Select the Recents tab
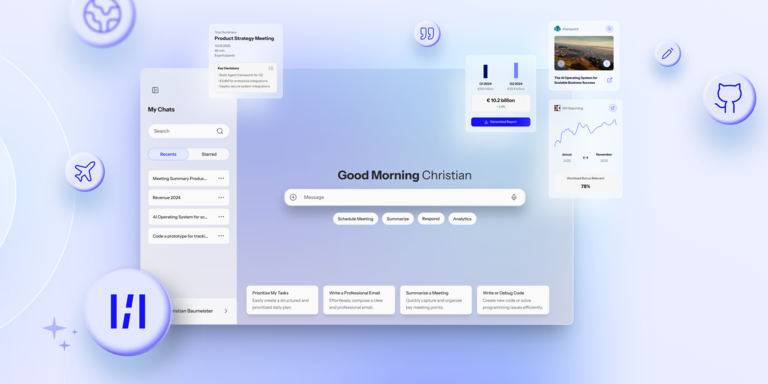Screen dimensions: 768x384 pyautogui.click(x=168, y=154)
